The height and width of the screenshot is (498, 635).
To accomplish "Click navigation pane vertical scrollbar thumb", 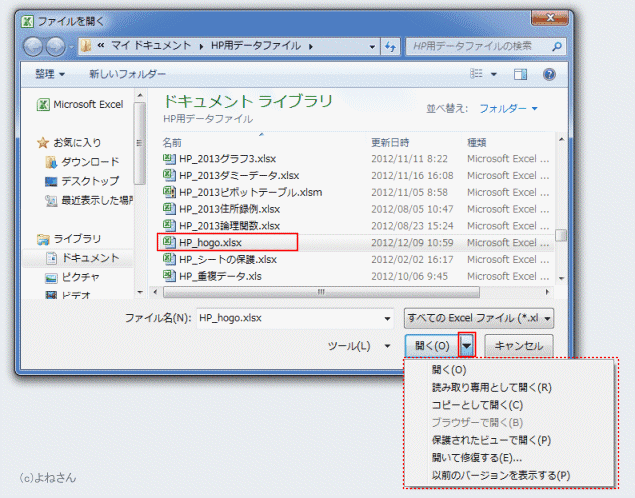I will pos(140,143).
